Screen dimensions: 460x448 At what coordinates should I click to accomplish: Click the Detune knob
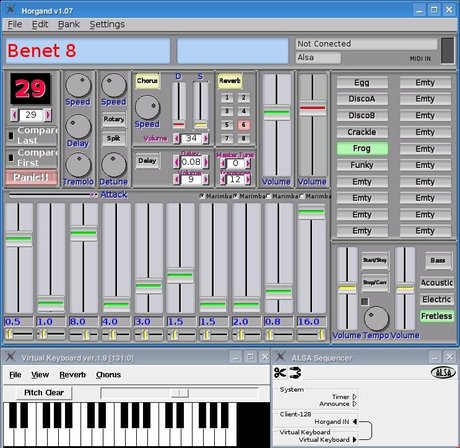(114, 165)
